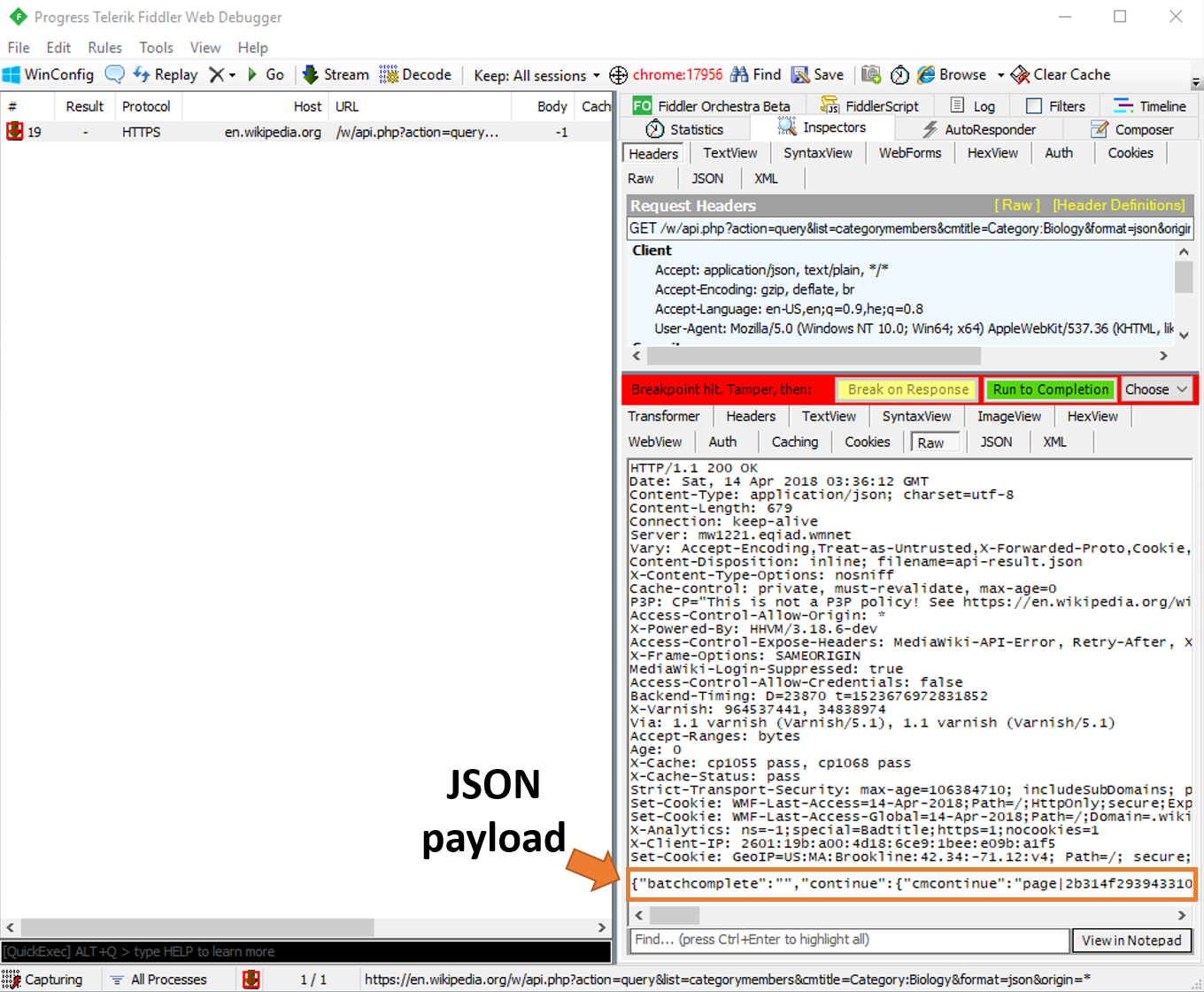Viewport: 1204px width, 992px height.
Task: Open the response in Notepad
Action: [1131, 940]
